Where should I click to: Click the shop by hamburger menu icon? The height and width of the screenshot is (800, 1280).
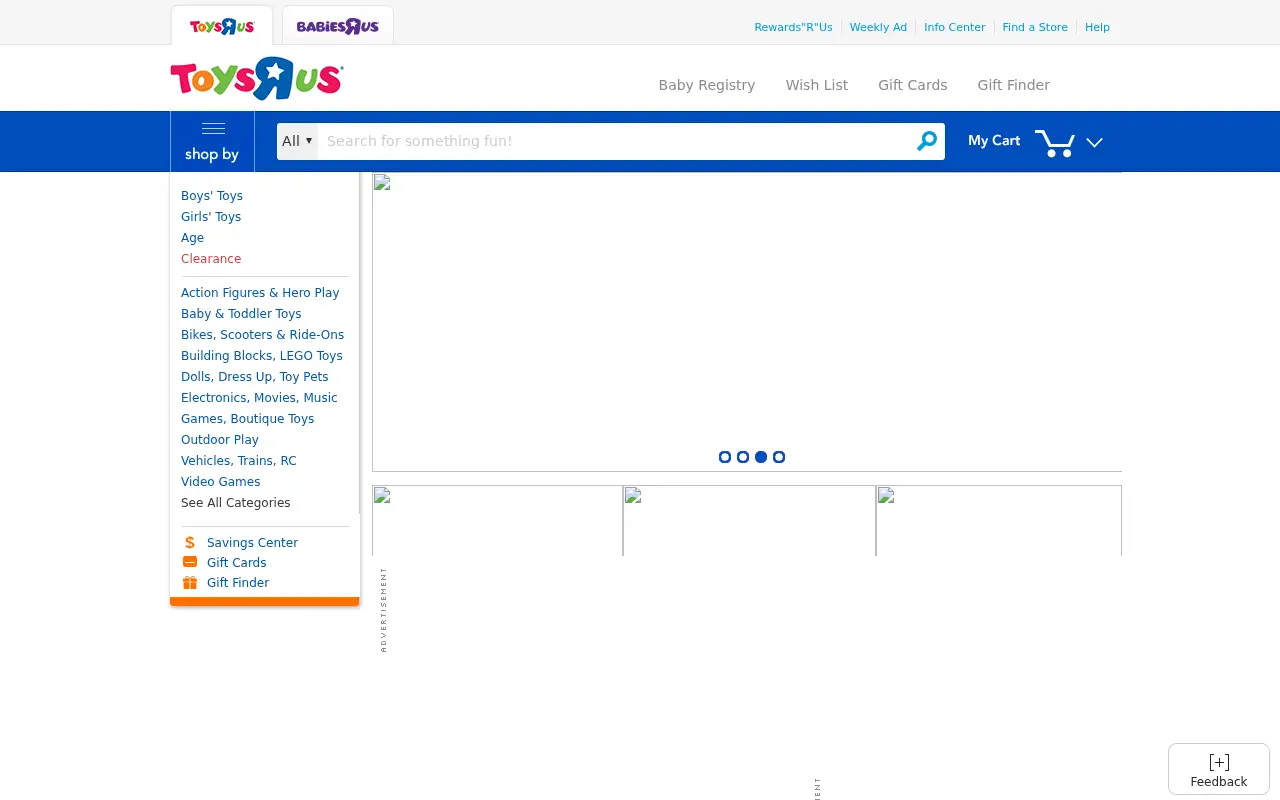213,128
